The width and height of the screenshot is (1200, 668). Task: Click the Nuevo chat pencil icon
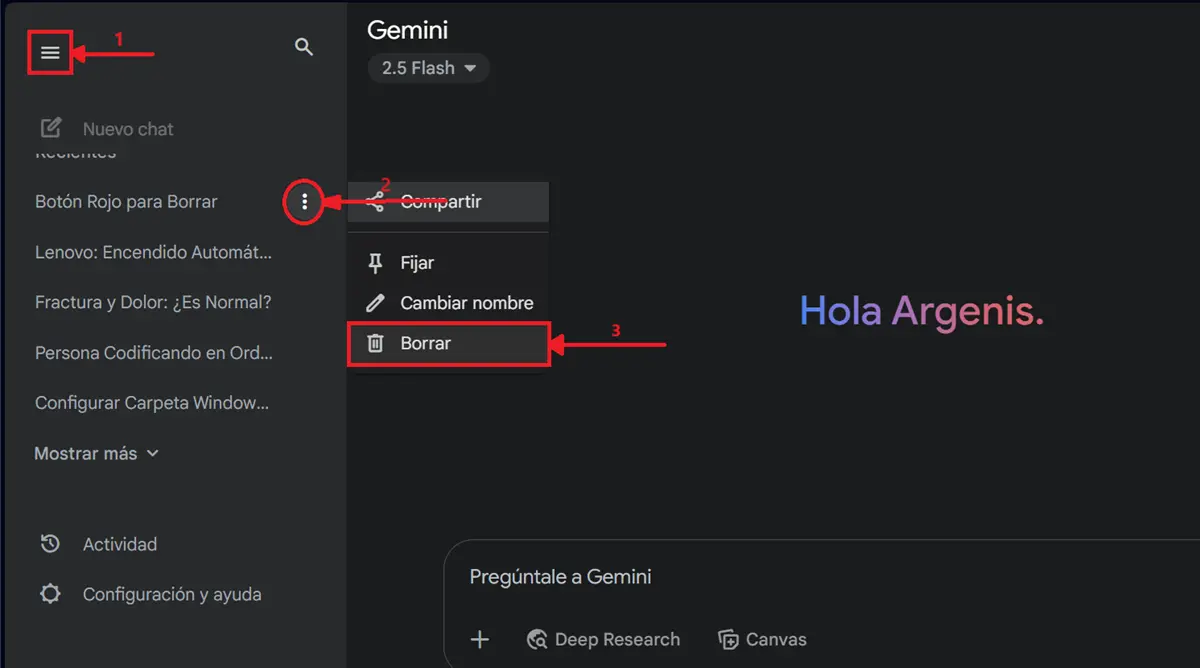click(50, 128)
